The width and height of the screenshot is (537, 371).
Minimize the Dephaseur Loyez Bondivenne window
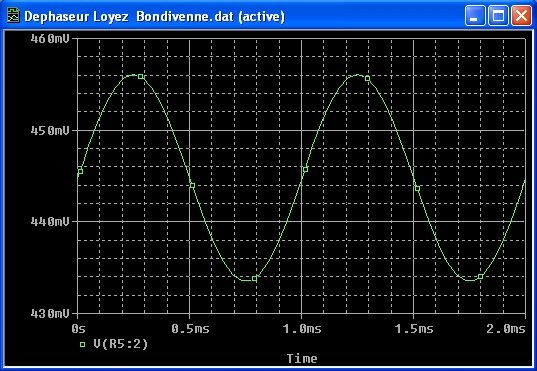[475, 16]
